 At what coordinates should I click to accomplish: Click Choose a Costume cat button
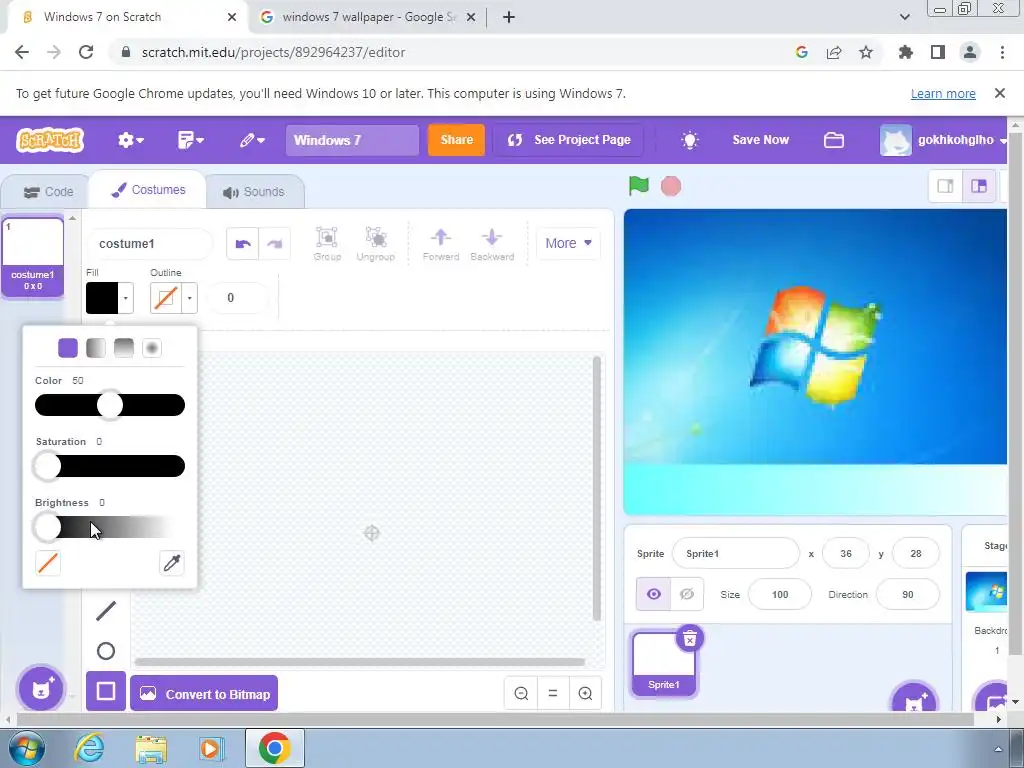[42, 688]
